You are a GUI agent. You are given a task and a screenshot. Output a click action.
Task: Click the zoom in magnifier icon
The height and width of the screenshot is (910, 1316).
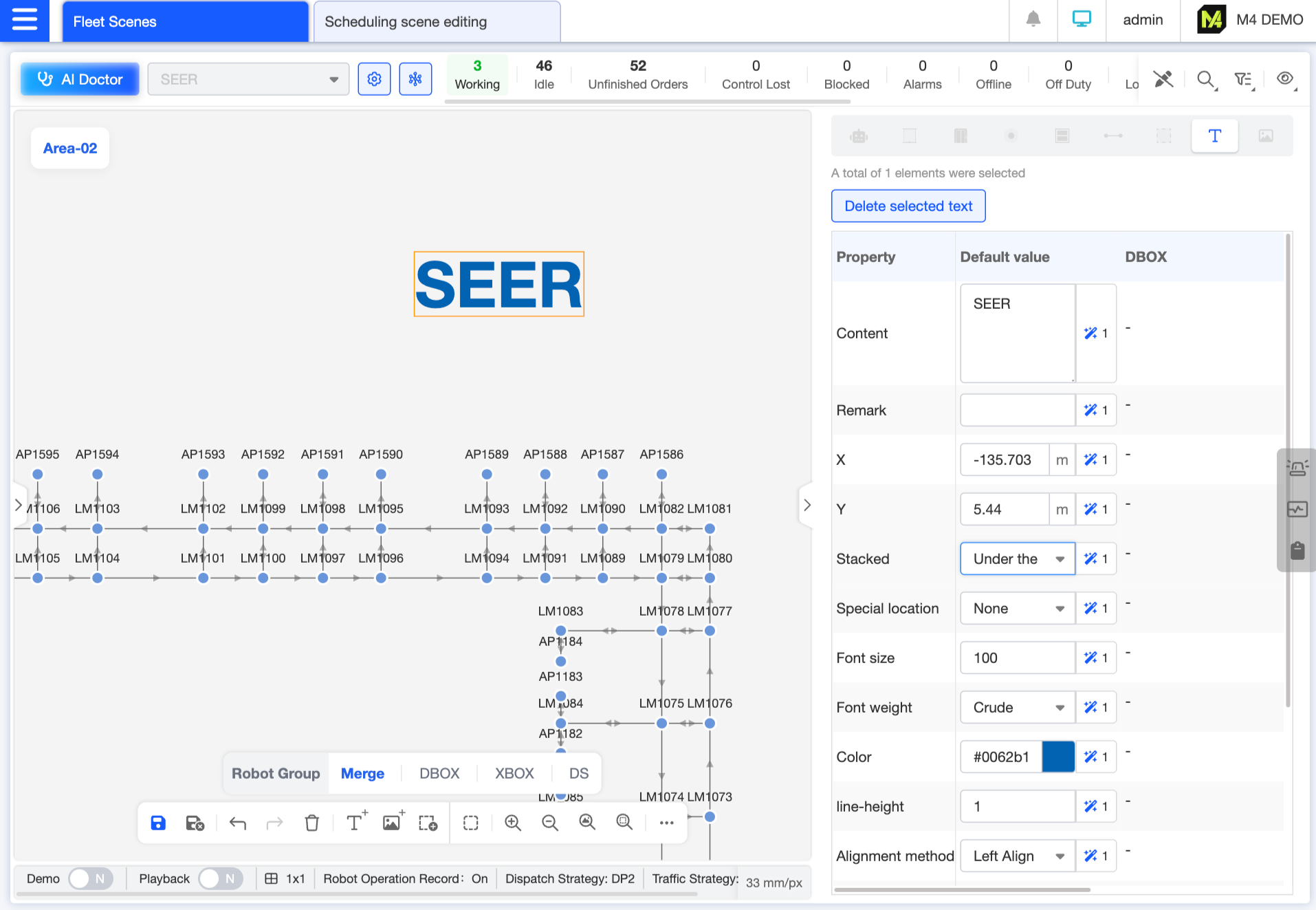(512, 823)
